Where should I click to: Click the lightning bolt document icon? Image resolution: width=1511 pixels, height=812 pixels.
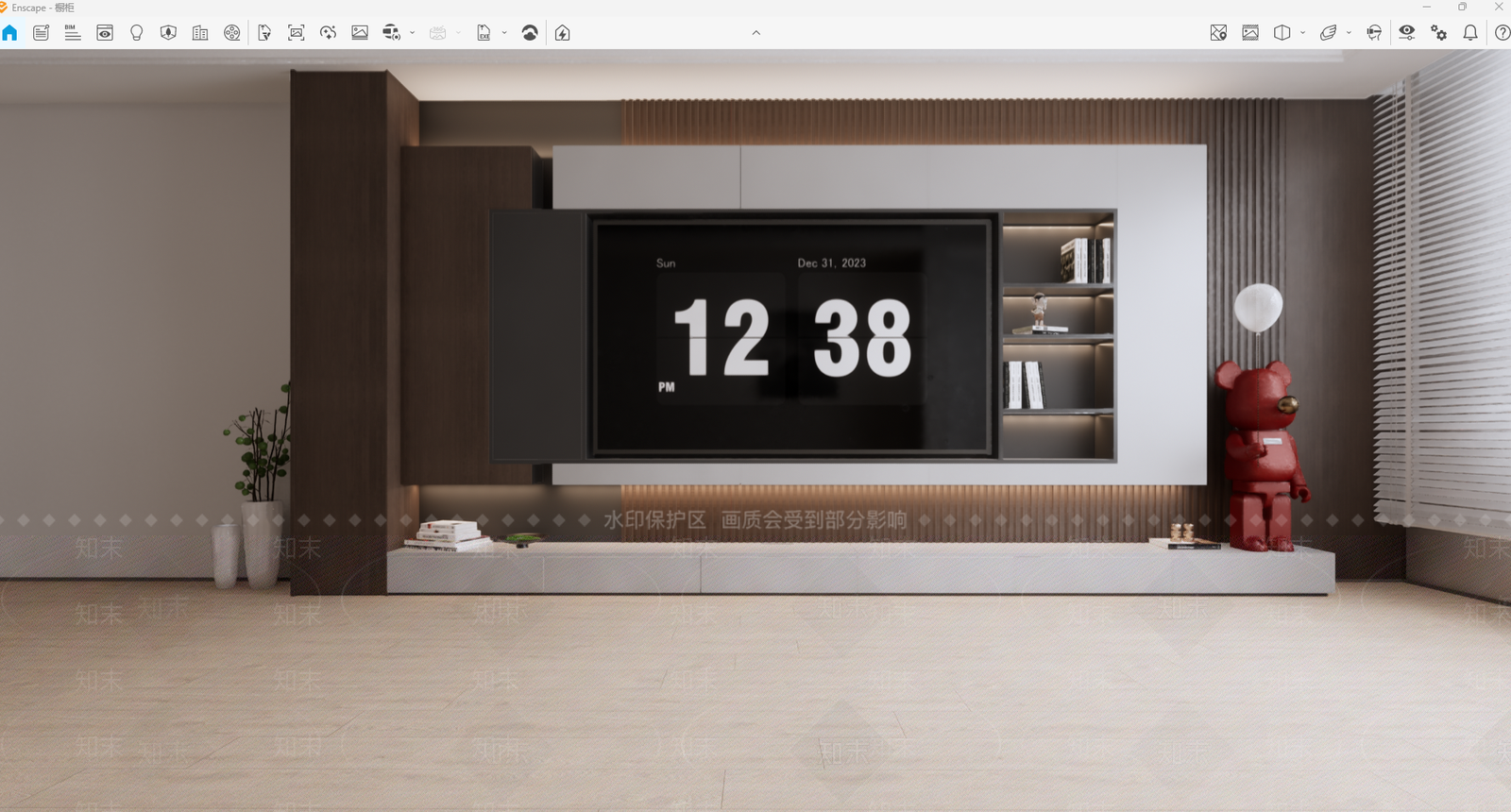click(x=563, y=33)
